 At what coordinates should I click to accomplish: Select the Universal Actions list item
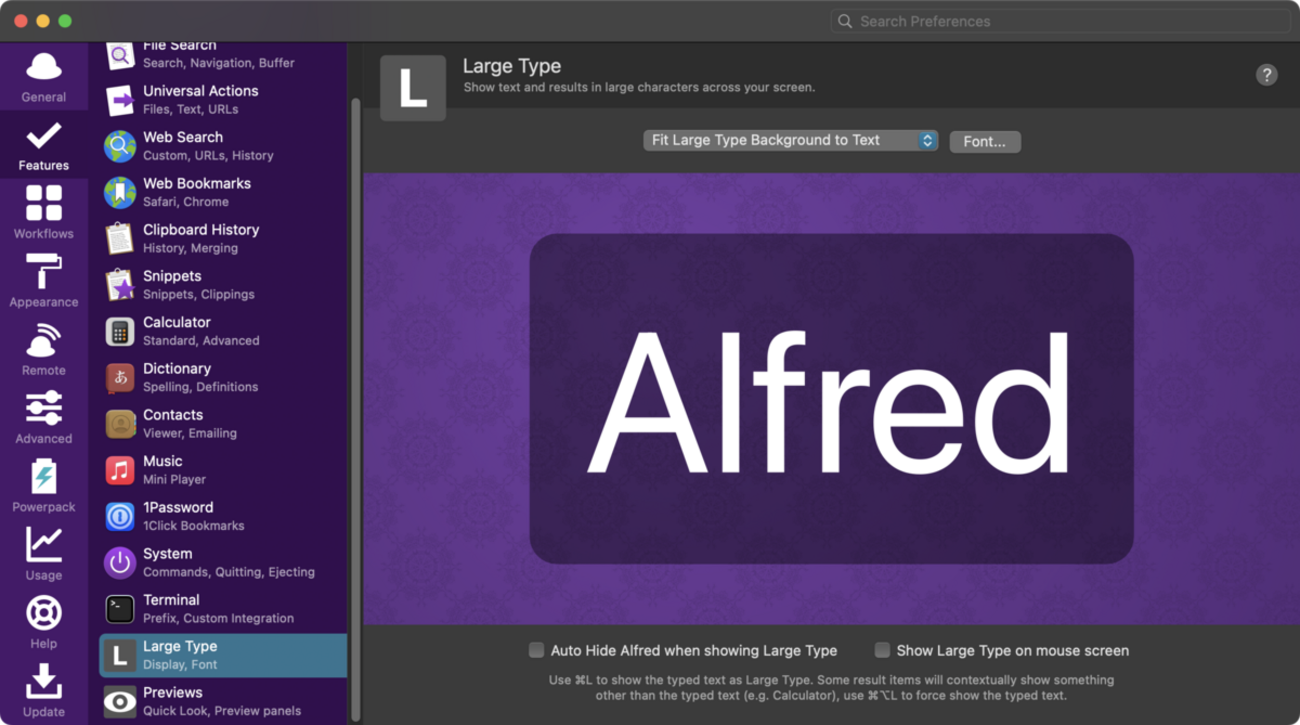223,100
